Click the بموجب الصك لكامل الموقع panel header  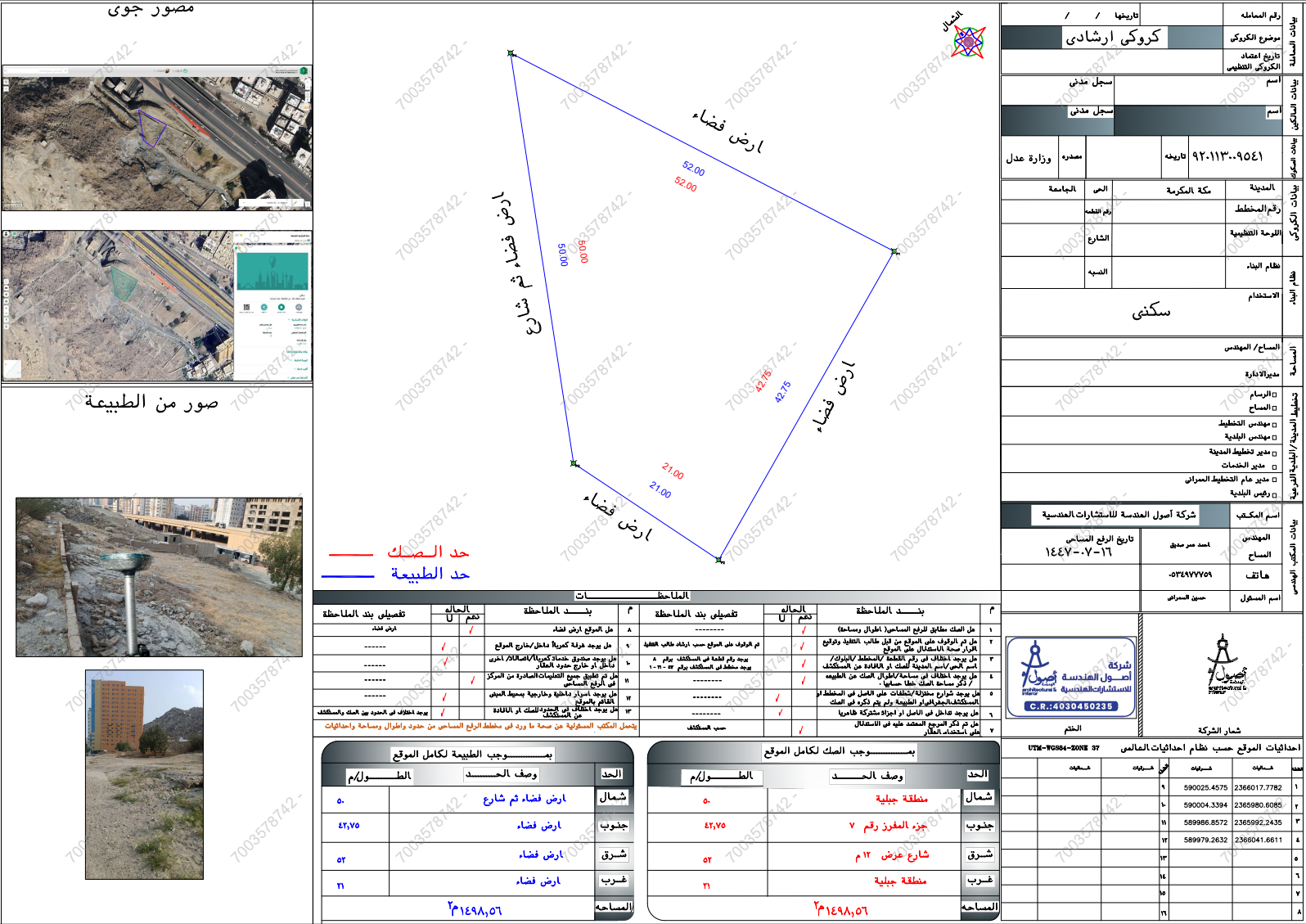coord(823,751)
